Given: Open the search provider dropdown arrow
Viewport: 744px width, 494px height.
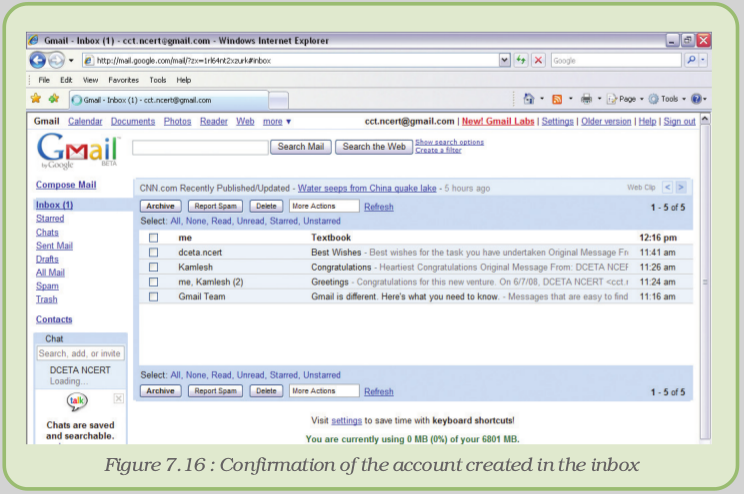Looking at the screenshot, I should tap(703, 60).
